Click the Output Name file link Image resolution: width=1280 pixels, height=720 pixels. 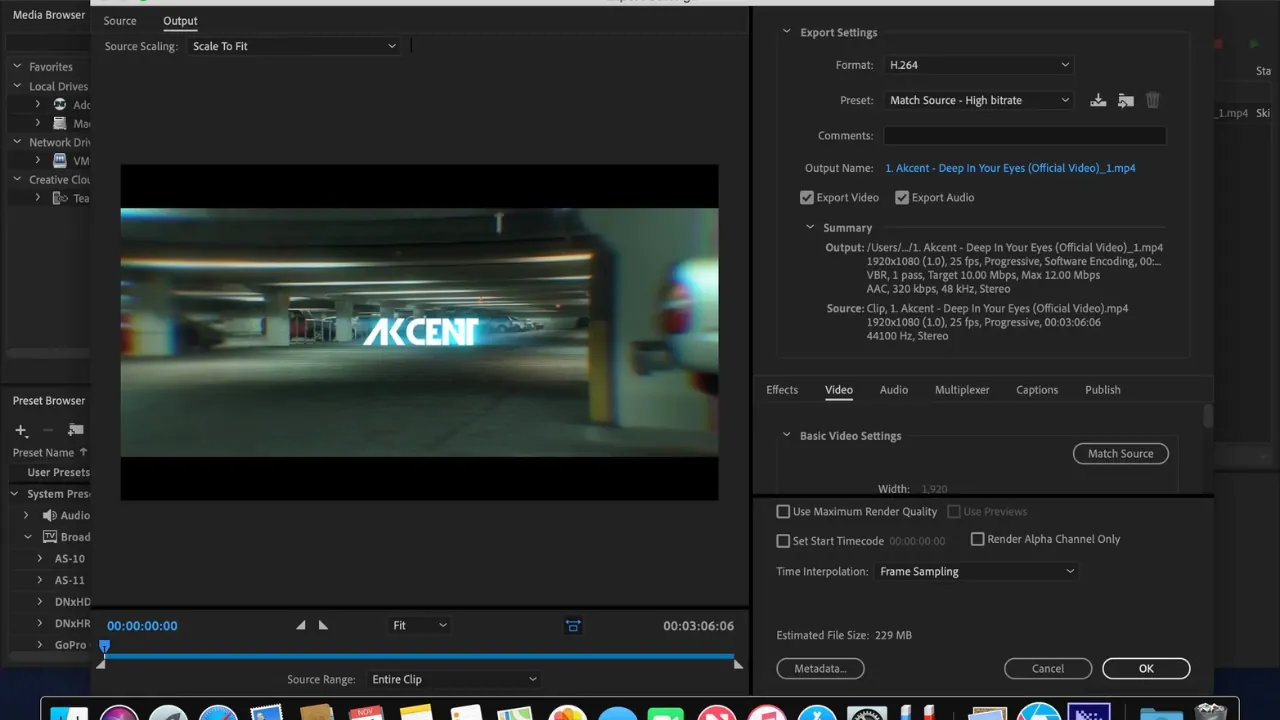(x=1010, y=168)
